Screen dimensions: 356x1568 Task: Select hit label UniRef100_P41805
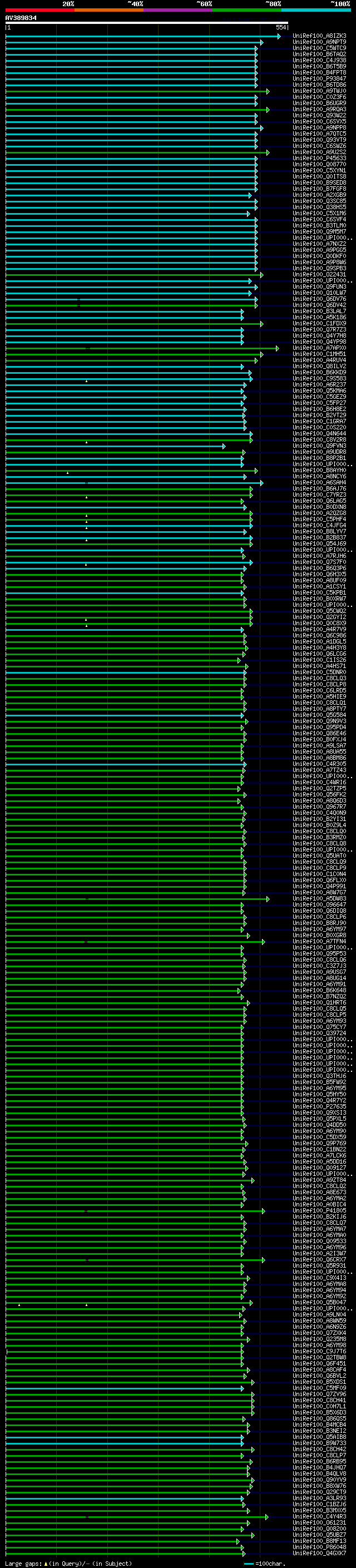click(x=319, y=1211)
